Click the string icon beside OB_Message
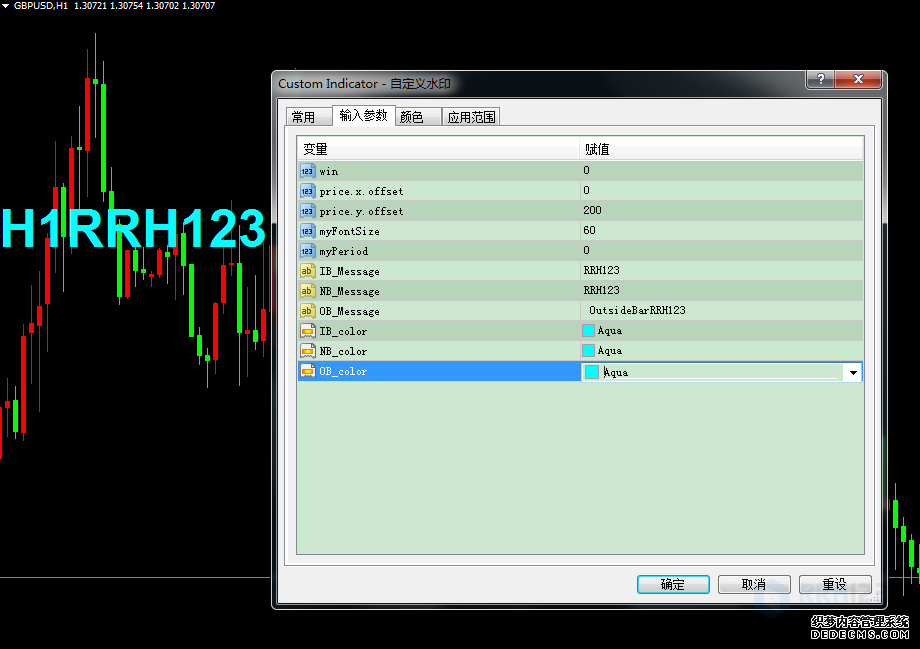 pos(307,311)
